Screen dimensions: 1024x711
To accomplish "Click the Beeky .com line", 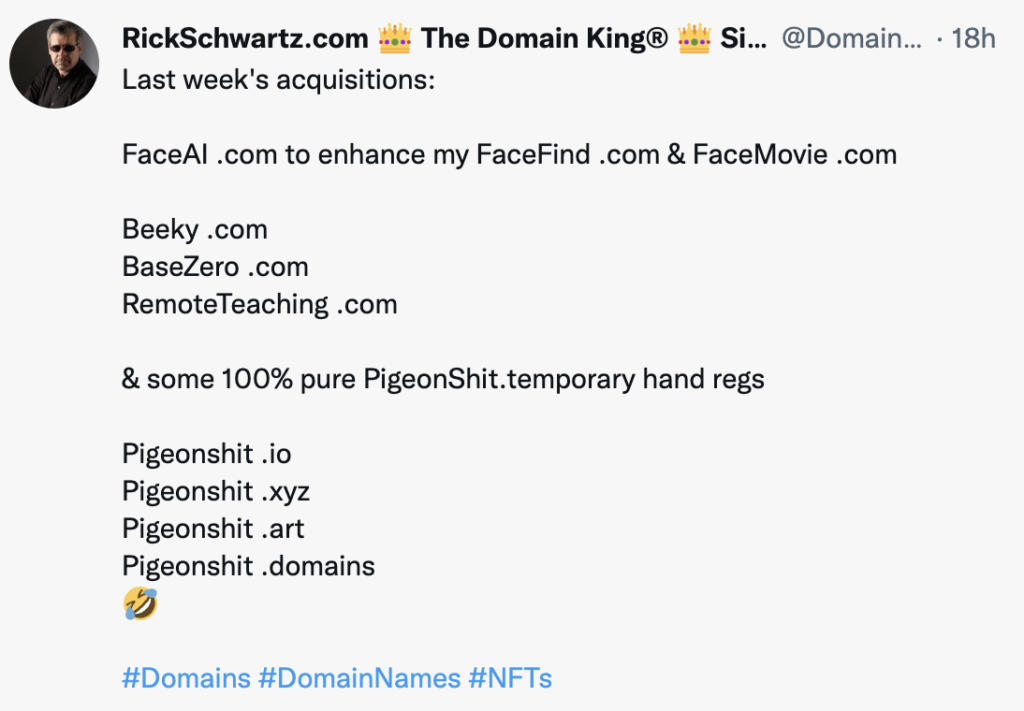I will coord(195,229).
